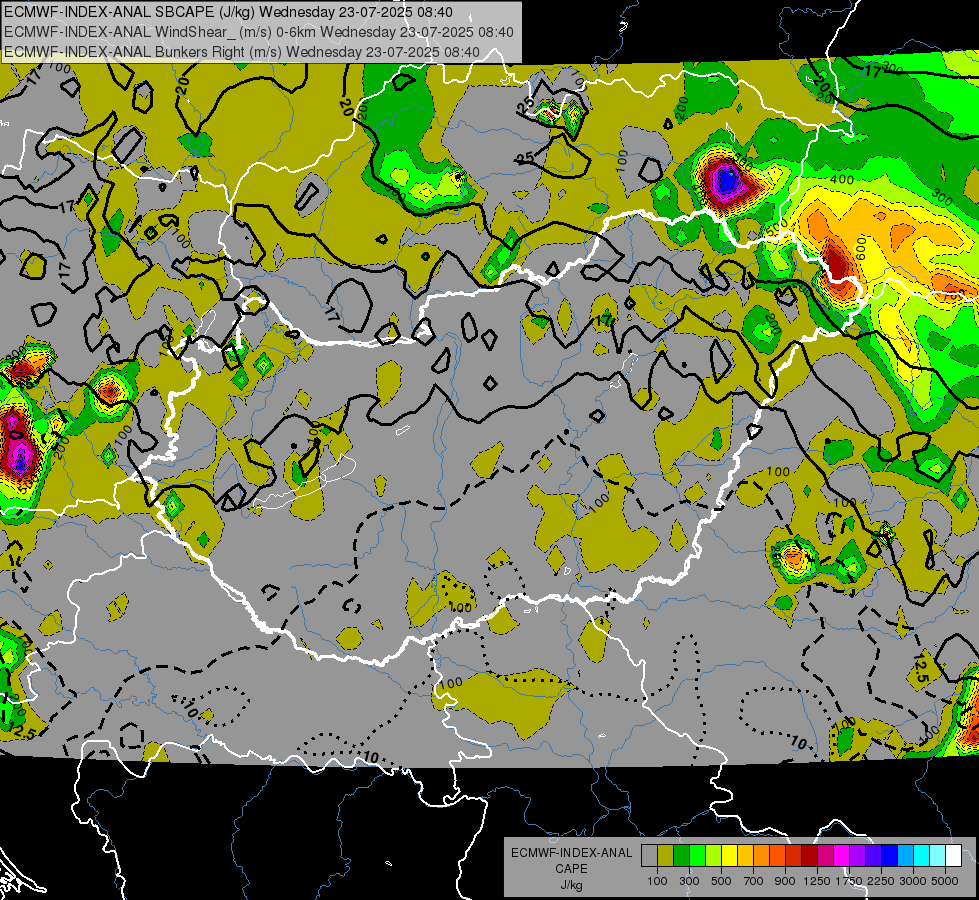Click the 500 value under the legend bar
Image resolution: width=979 pixels, height=900 pixels.
[x=721, y=881]
